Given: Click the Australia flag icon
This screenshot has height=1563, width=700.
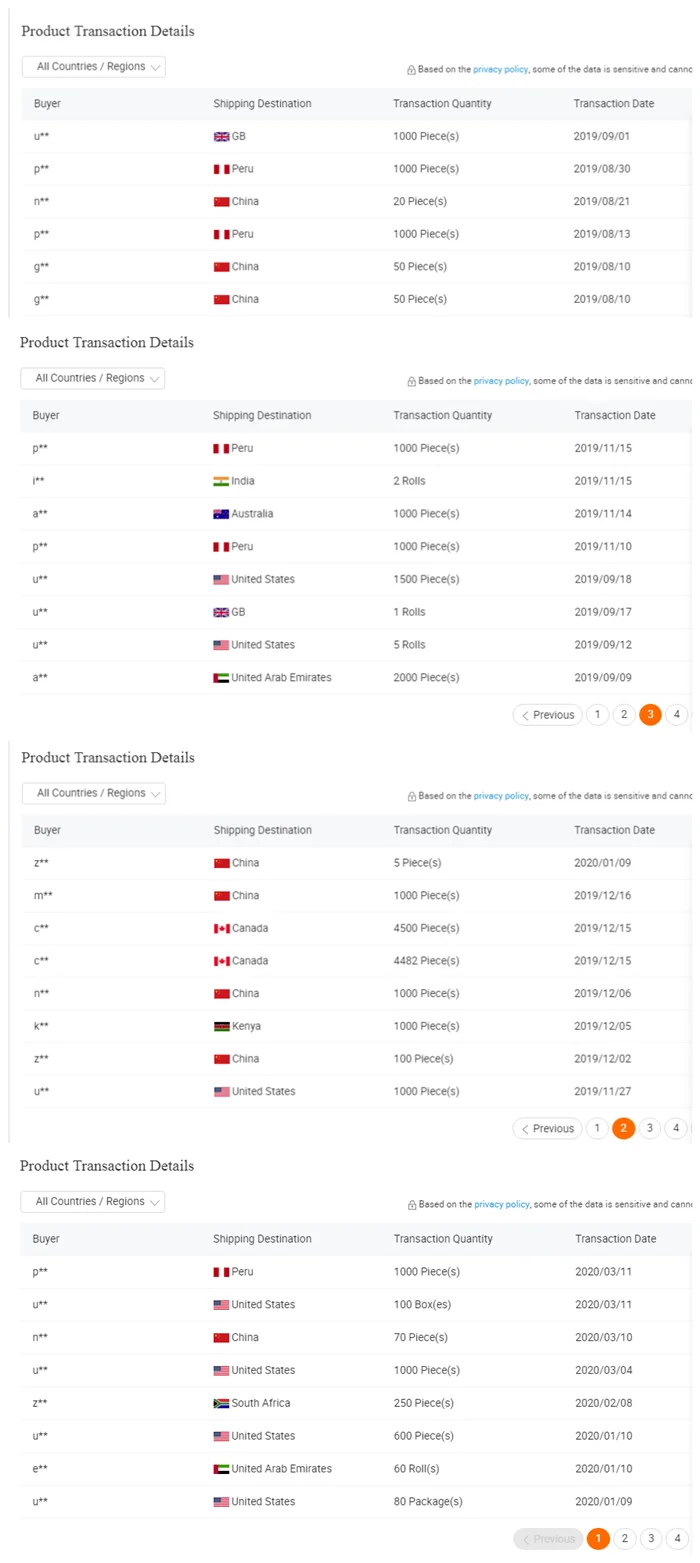Looking at the screenshot, I should (x=221, y=514).
